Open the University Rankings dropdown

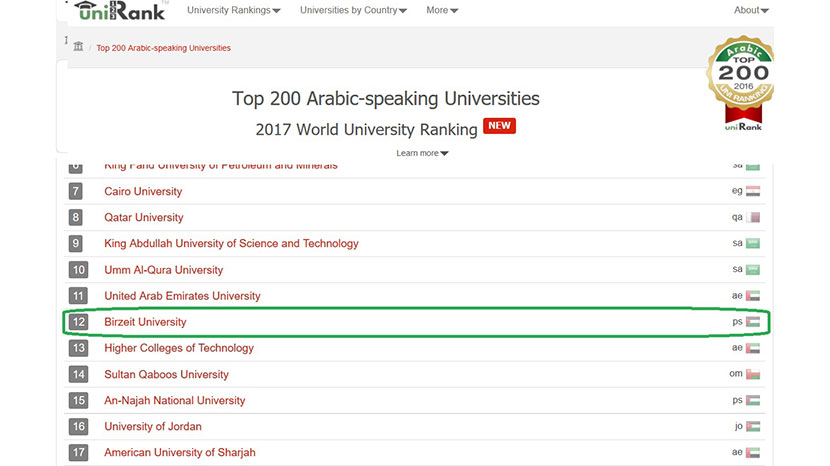pyautogui.click(x=233, y=10)
